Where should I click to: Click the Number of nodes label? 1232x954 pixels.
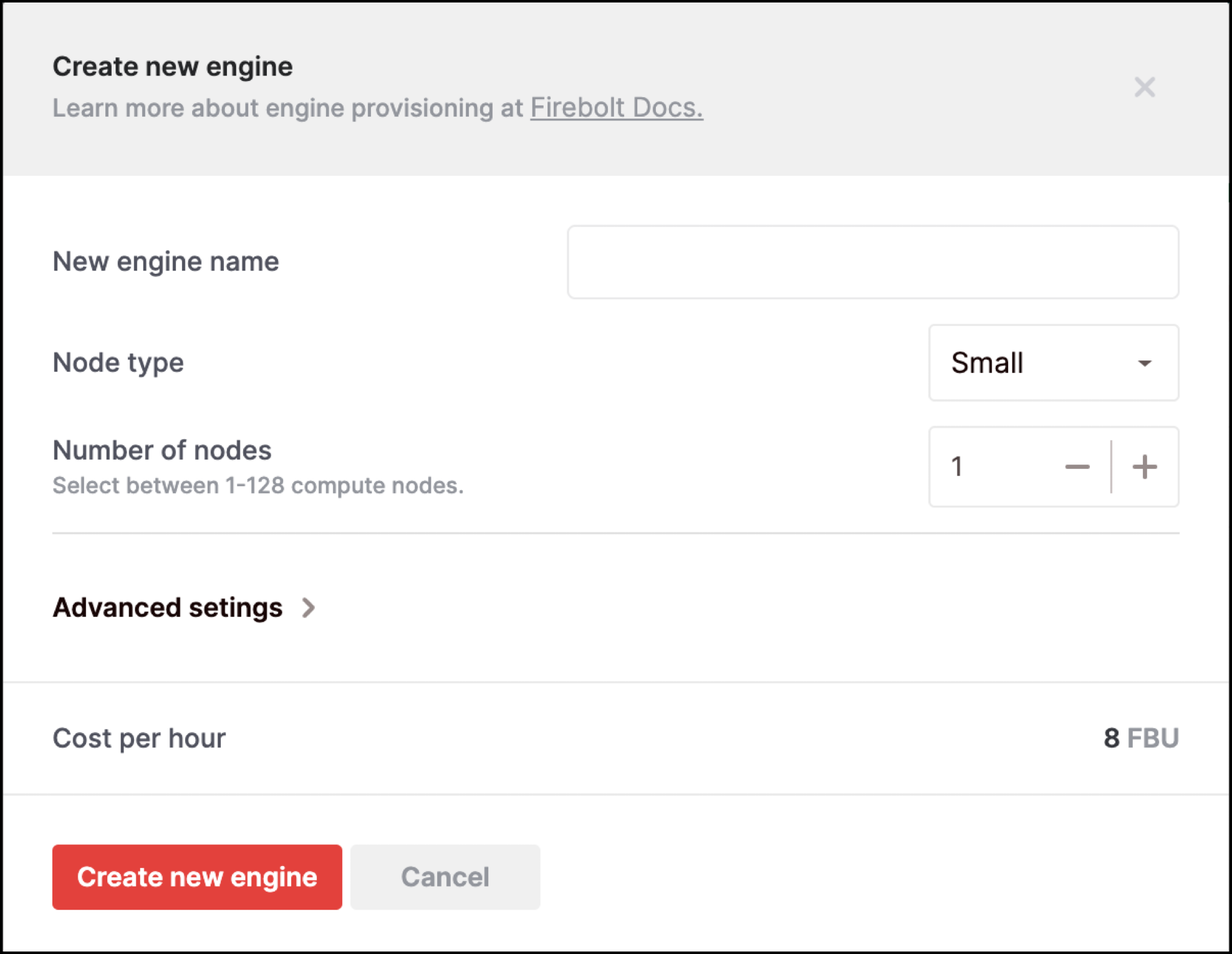pyautogui.click(x=162, y=450)
